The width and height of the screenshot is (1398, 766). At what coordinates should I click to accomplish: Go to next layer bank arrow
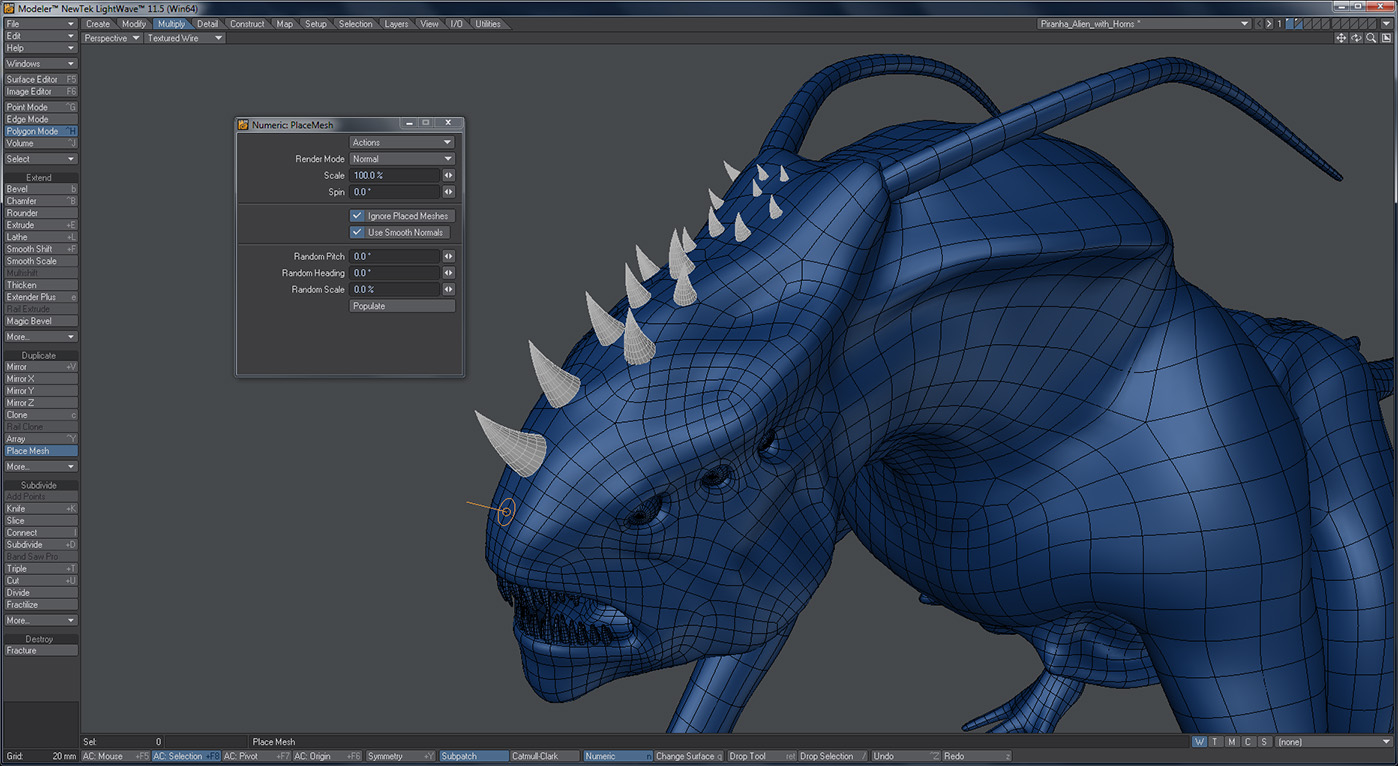1270,24
